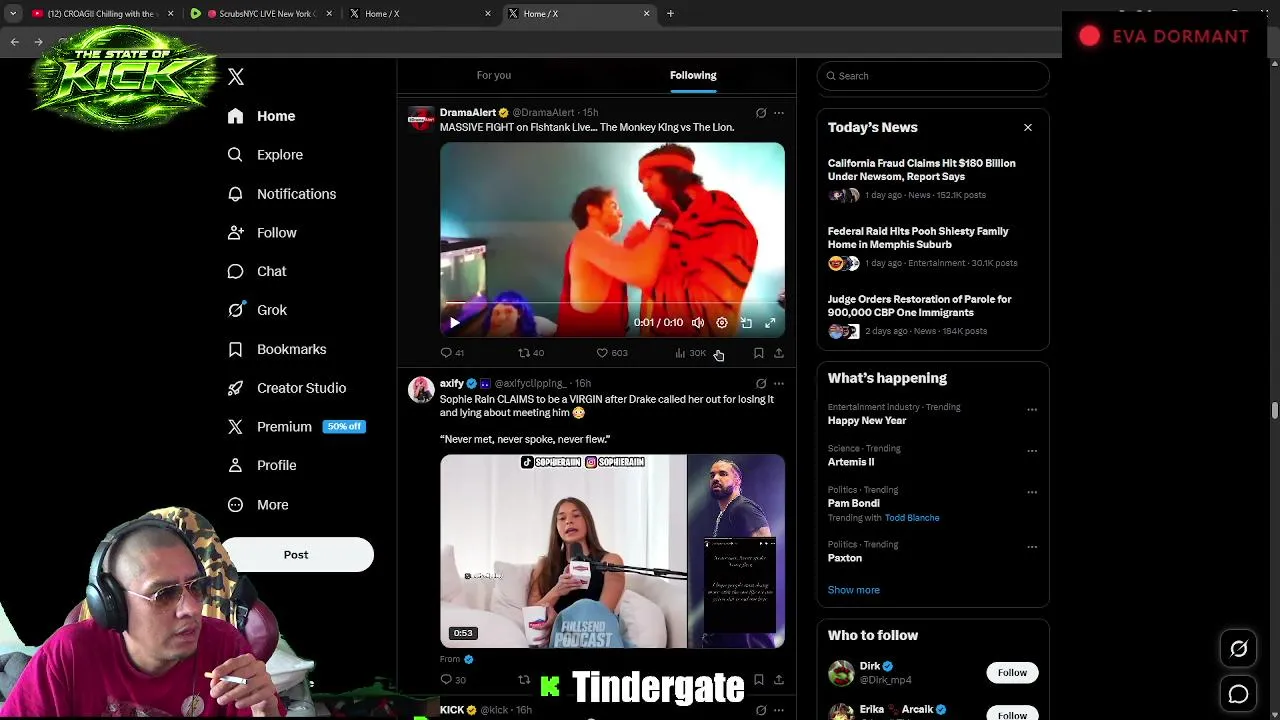1280x720 pixels.
Task: Open Grok actions on DramaAlert post
Action: (x=761, y=113)
